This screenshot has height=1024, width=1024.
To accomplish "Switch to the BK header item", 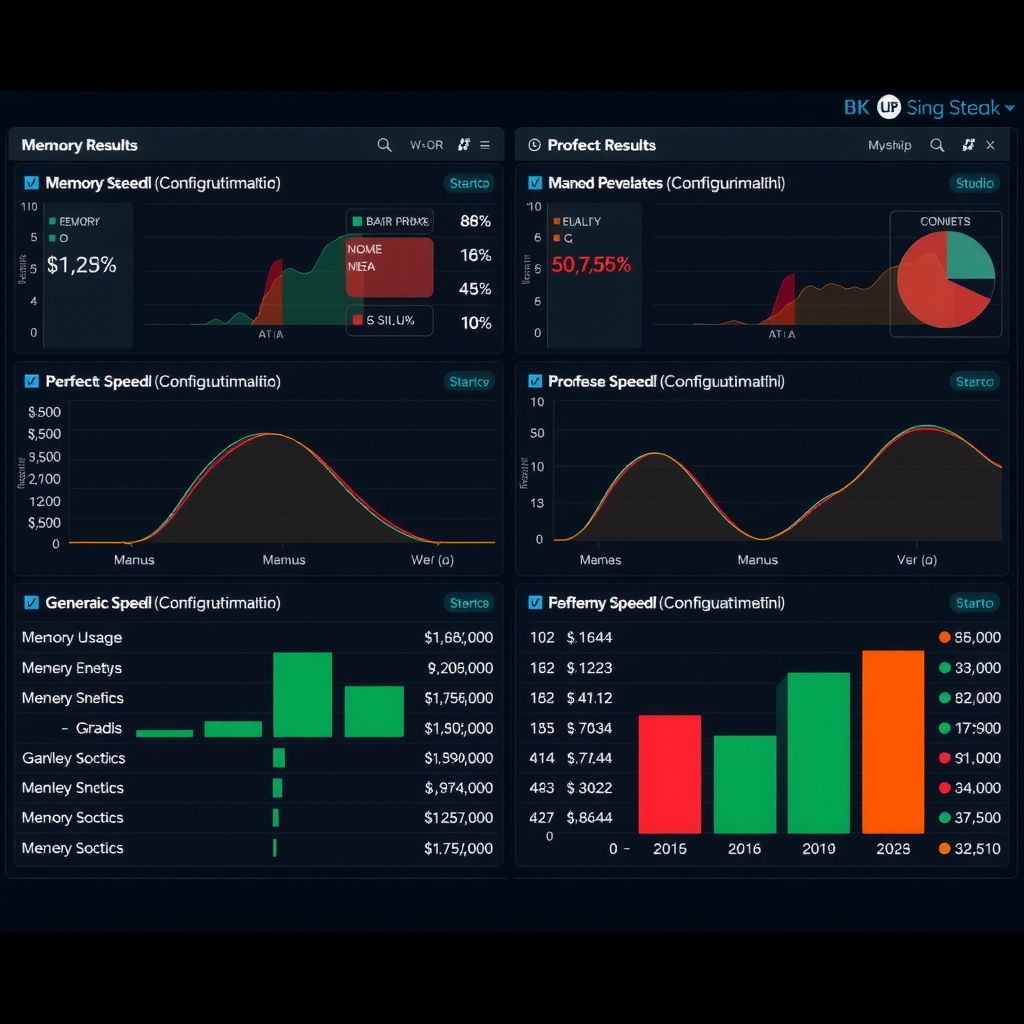I will 855,107.
